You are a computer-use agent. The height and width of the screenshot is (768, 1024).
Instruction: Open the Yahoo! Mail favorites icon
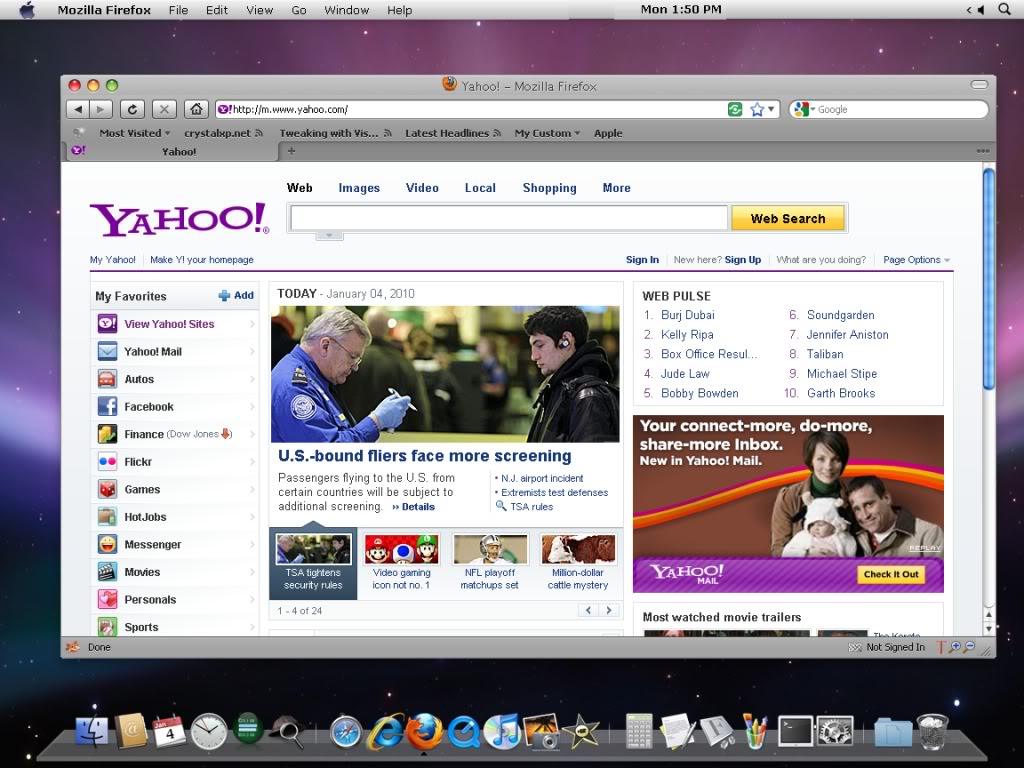[107, 352]
